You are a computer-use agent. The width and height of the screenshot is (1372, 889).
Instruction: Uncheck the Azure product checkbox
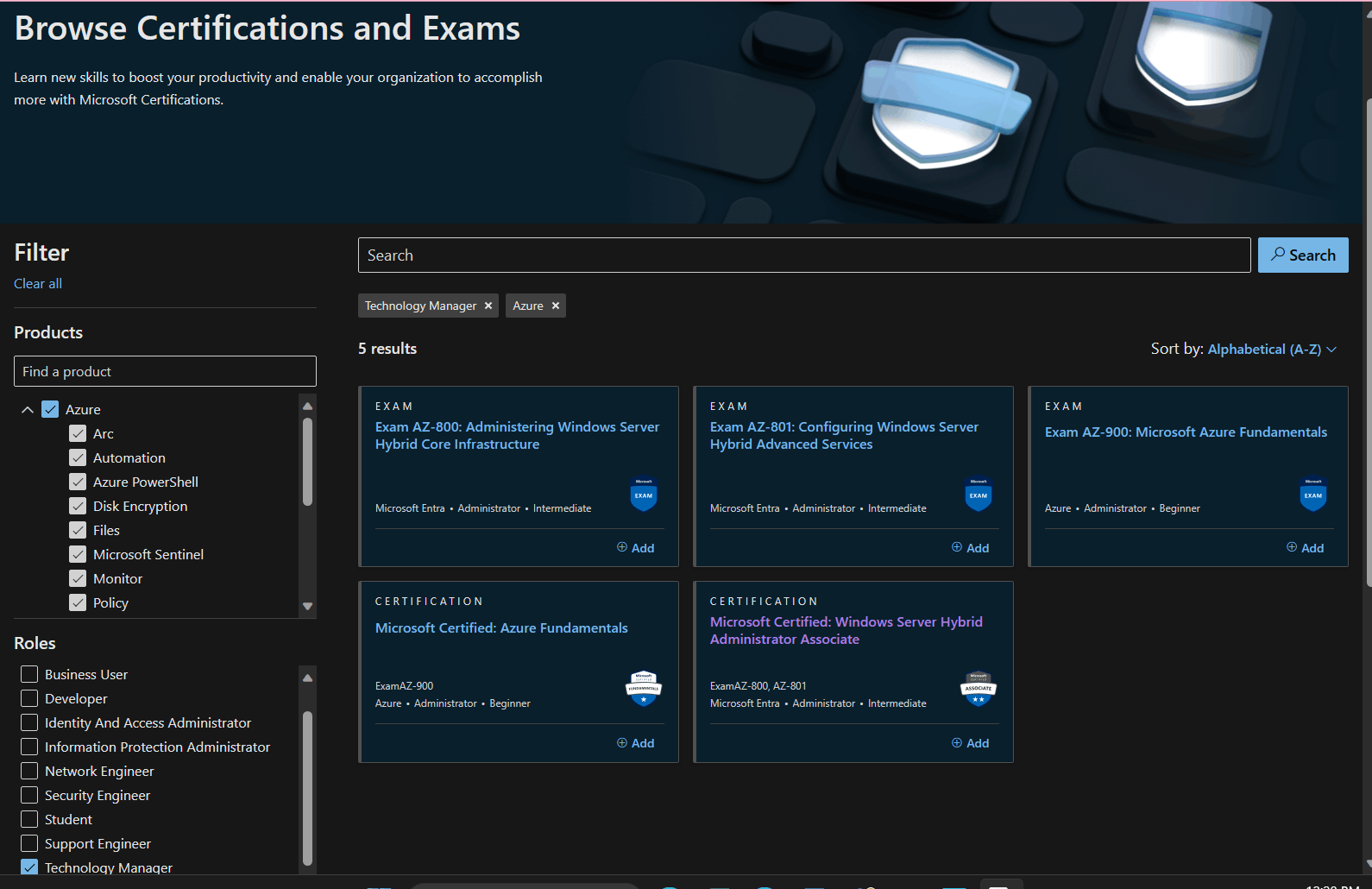click(50, 409)
